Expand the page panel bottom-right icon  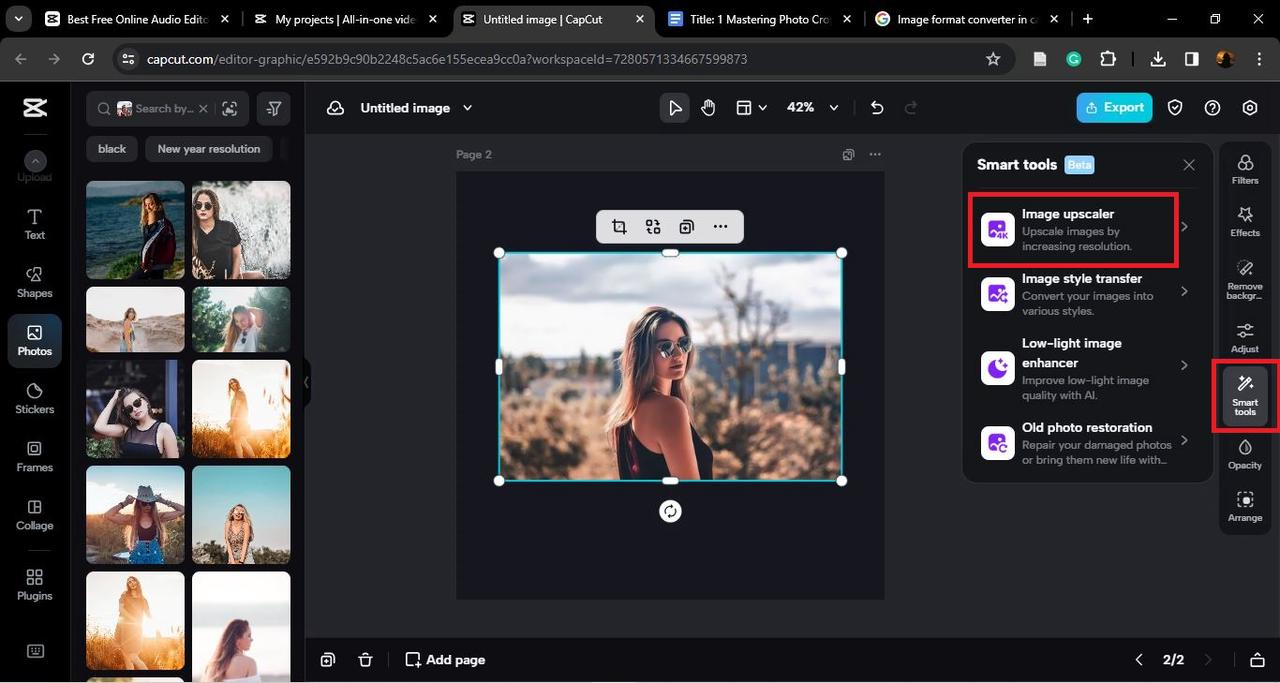[x=1258, y=660]
